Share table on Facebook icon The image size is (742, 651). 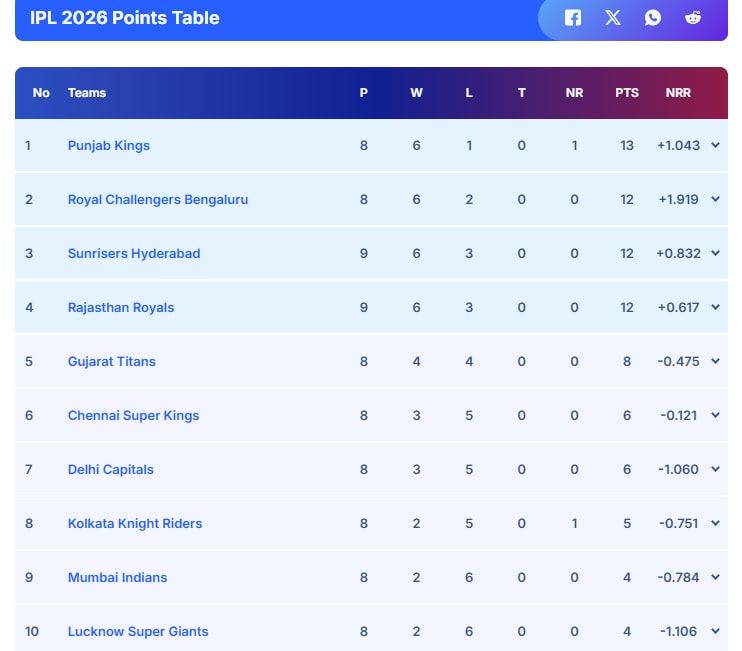[x=573, y=18]
